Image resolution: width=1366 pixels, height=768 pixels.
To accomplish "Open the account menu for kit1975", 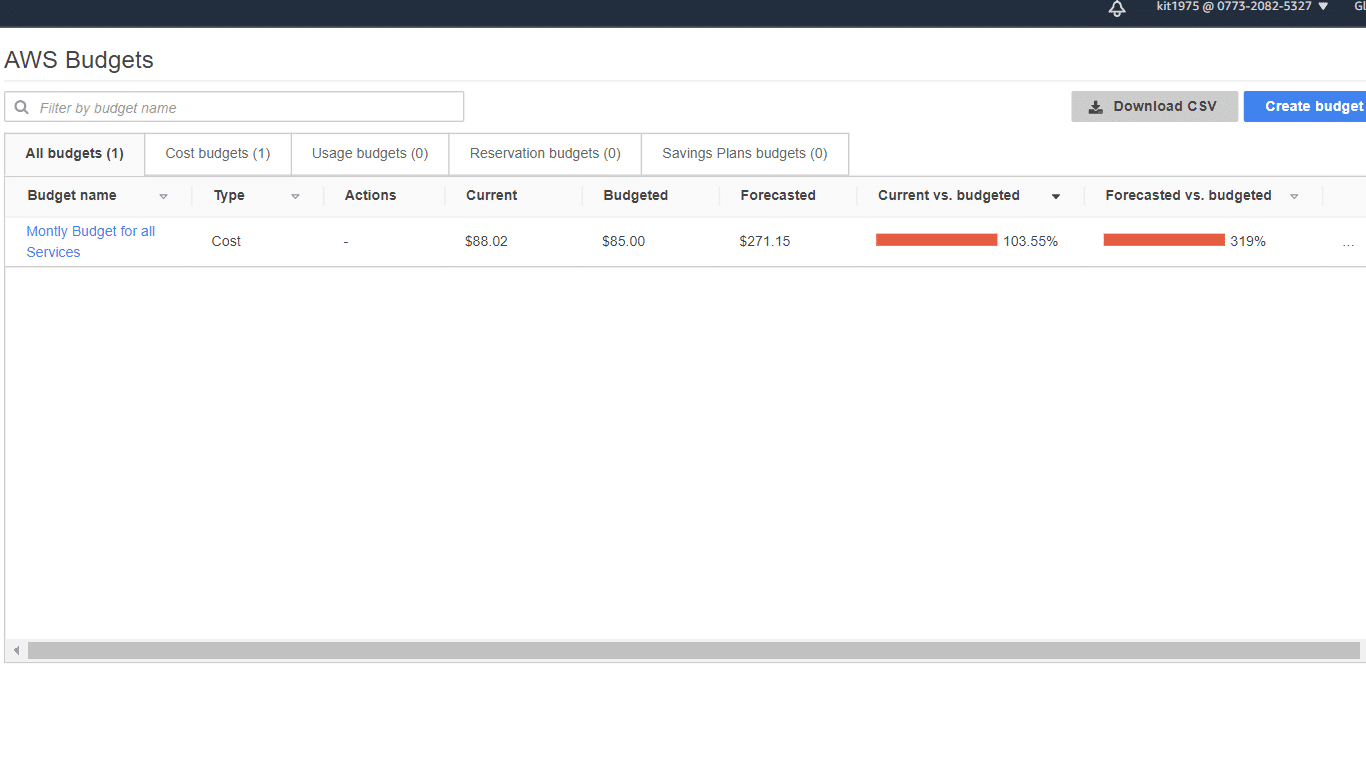I will [x=1241, y=7].
